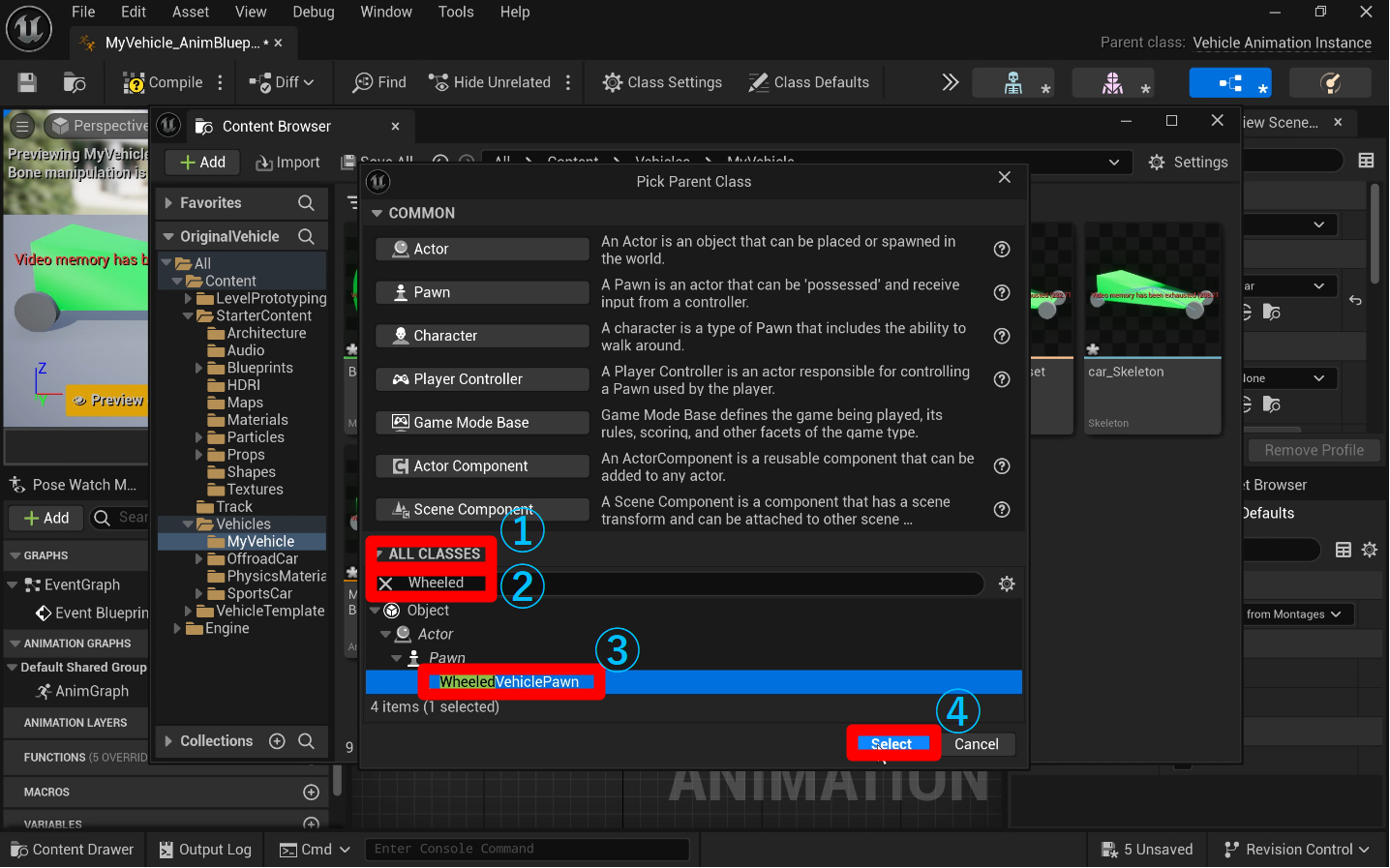The height and width of the screenshot is (868, 1390).
Task: Collapse the OriginalVehicle section
Action: [168, 236]
